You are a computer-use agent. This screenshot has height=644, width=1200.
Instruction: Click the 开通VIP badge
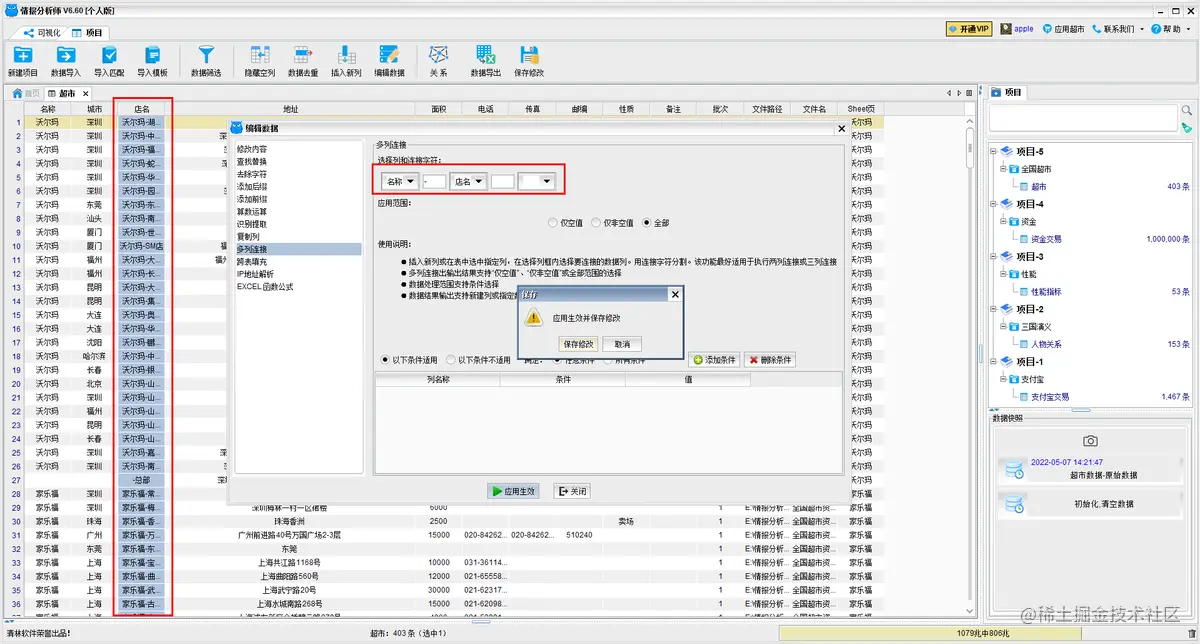[x=969, y=29]
